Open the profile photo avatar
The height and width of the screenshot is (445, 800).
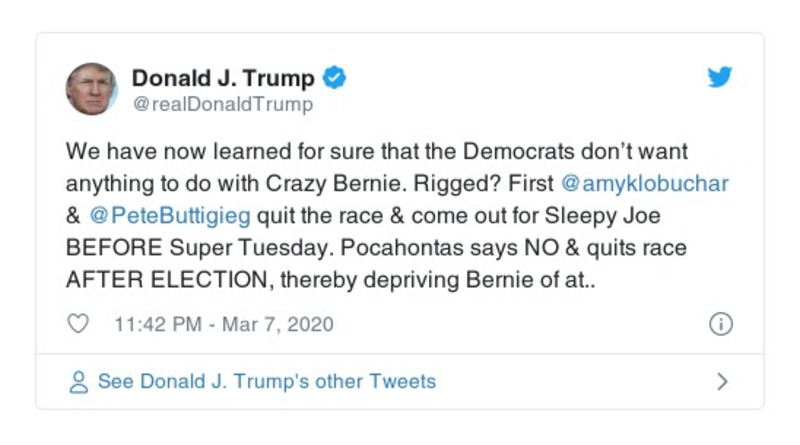click(x=92, y=89)
